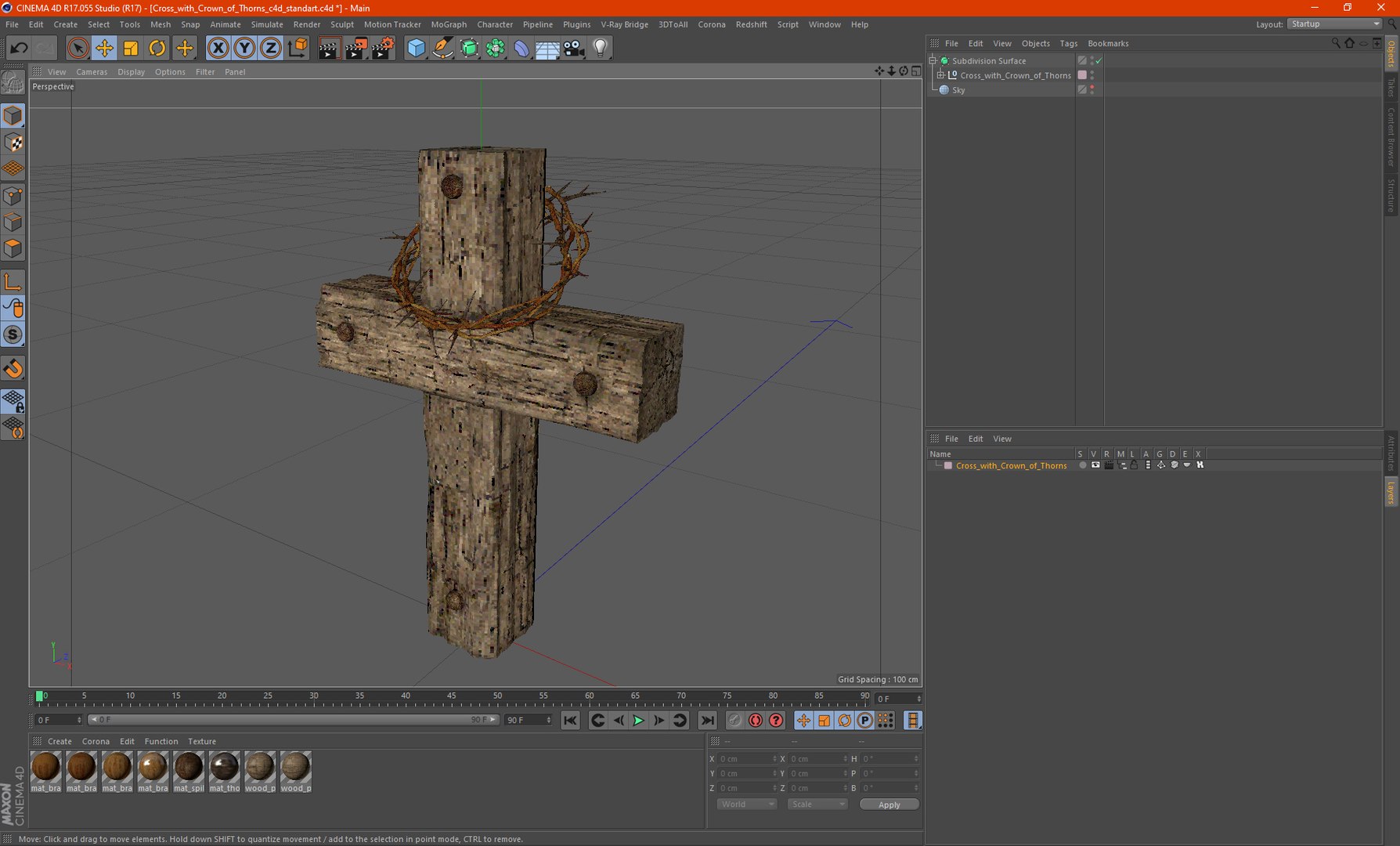This screenshot has width=1400, height=846.
Task: Collapse the Subdivision Surface tree node
Action: click(x=933, y=60)
